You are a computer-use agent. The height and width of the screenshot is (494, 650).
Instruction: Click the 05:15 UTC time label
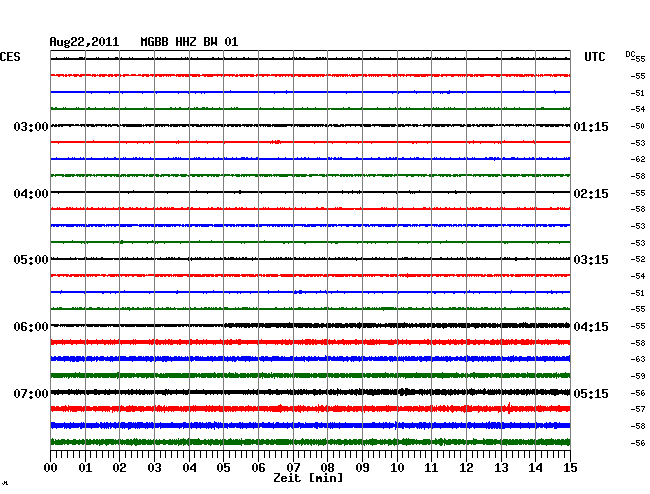pos(591,393)
